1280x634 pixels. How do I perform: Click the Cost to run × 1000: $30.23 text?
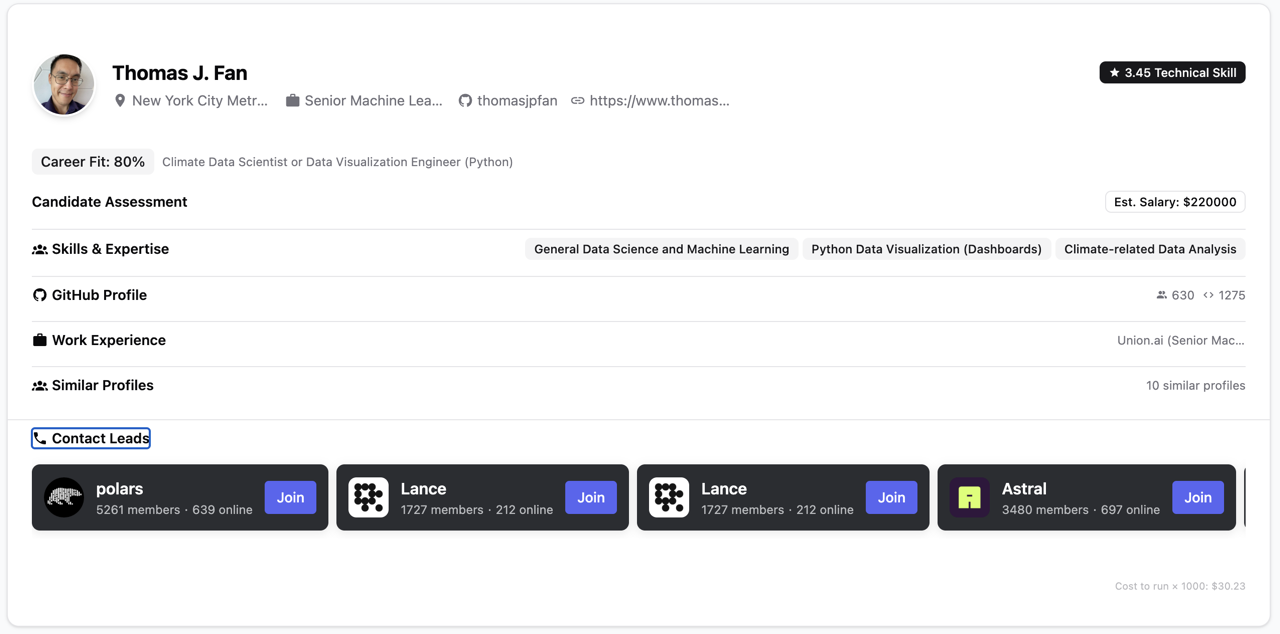[x=1180, y=586]
